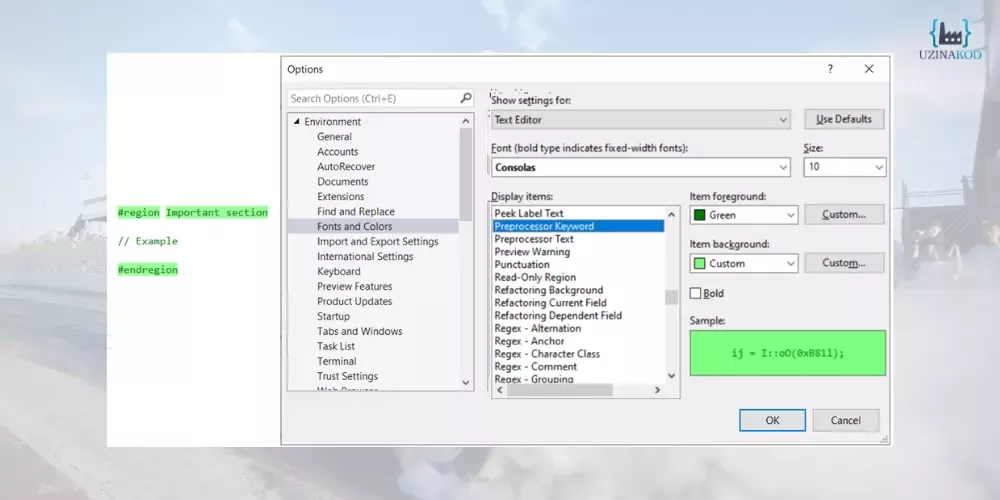Close the Options dialog

tap(869, 69)
